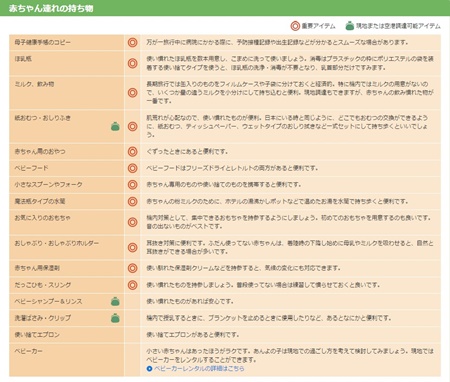Viewport: 450px width, 382px height.
Task: Click the green purse icon in the ベビーシャンプー&リンス row
Action: 115,301
